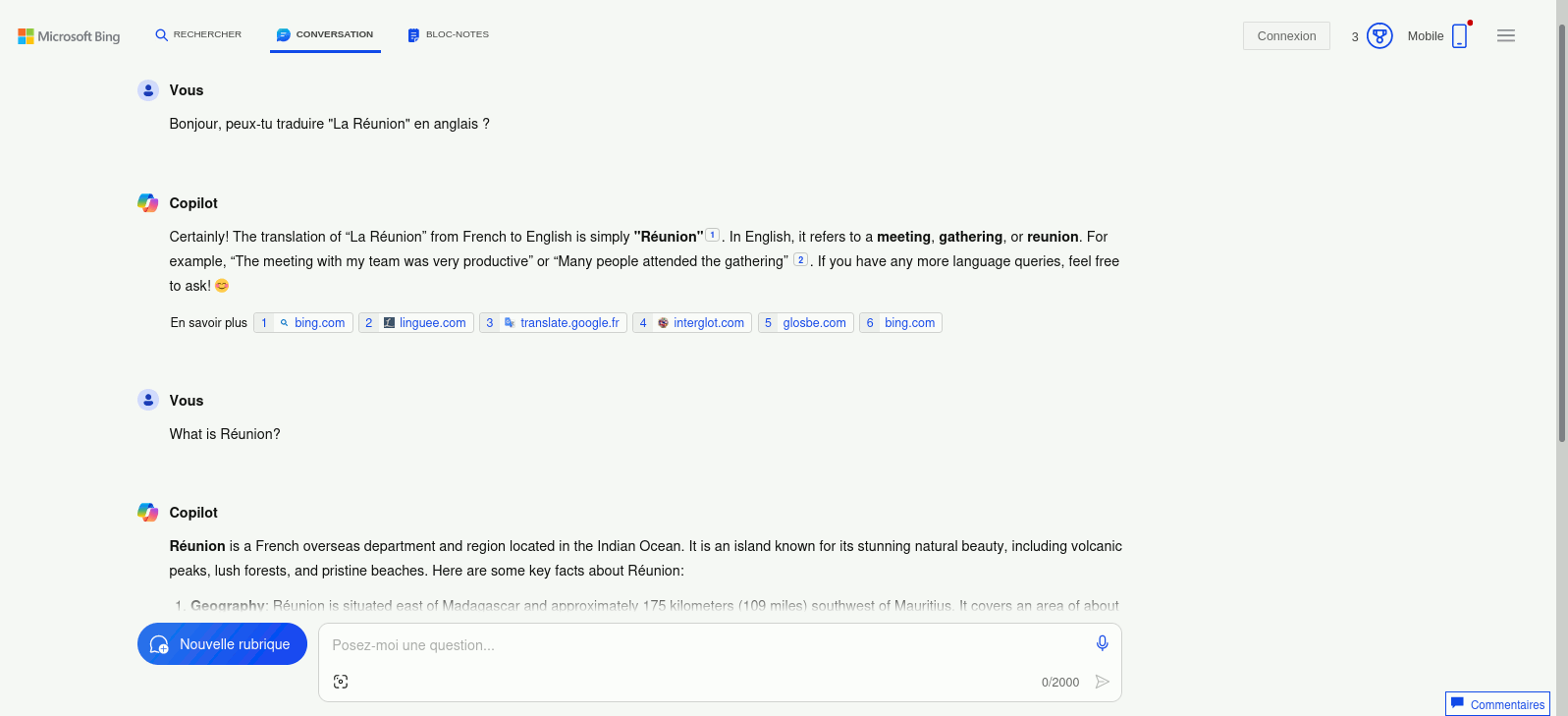Click the Mobile phone icon
Image resolution: width=1568 pixels, height=716 pixels.
pyautogui.click(x=1460, y=36)
